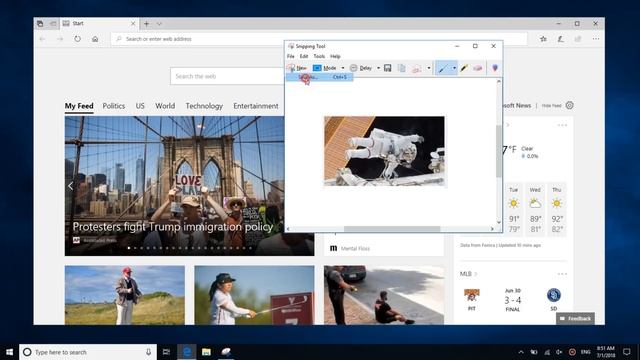Close the Start tab in Edge
The height and width of the screenshot is (360, 640).
tap(133, 24)
